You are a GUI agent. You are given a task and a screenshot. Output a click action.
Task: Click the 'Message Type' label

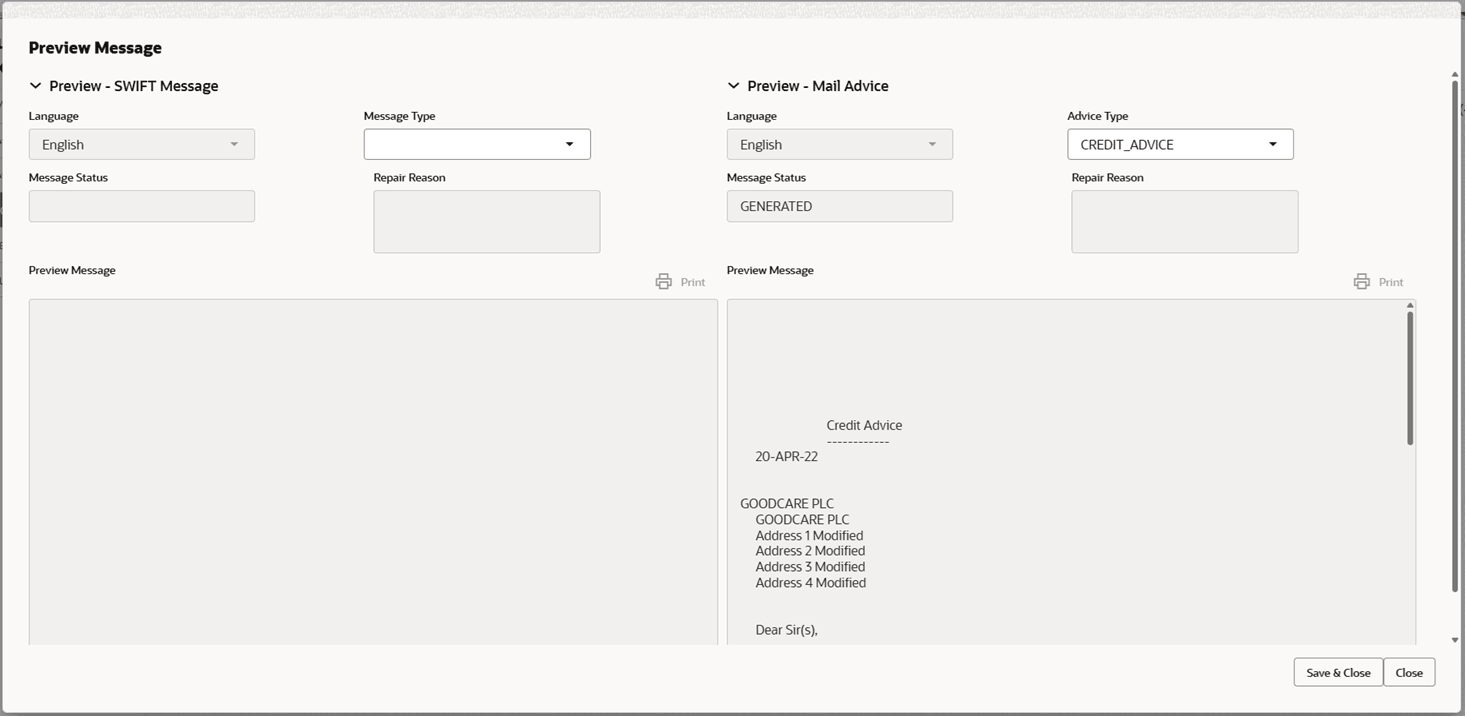[x=400, y=116]
